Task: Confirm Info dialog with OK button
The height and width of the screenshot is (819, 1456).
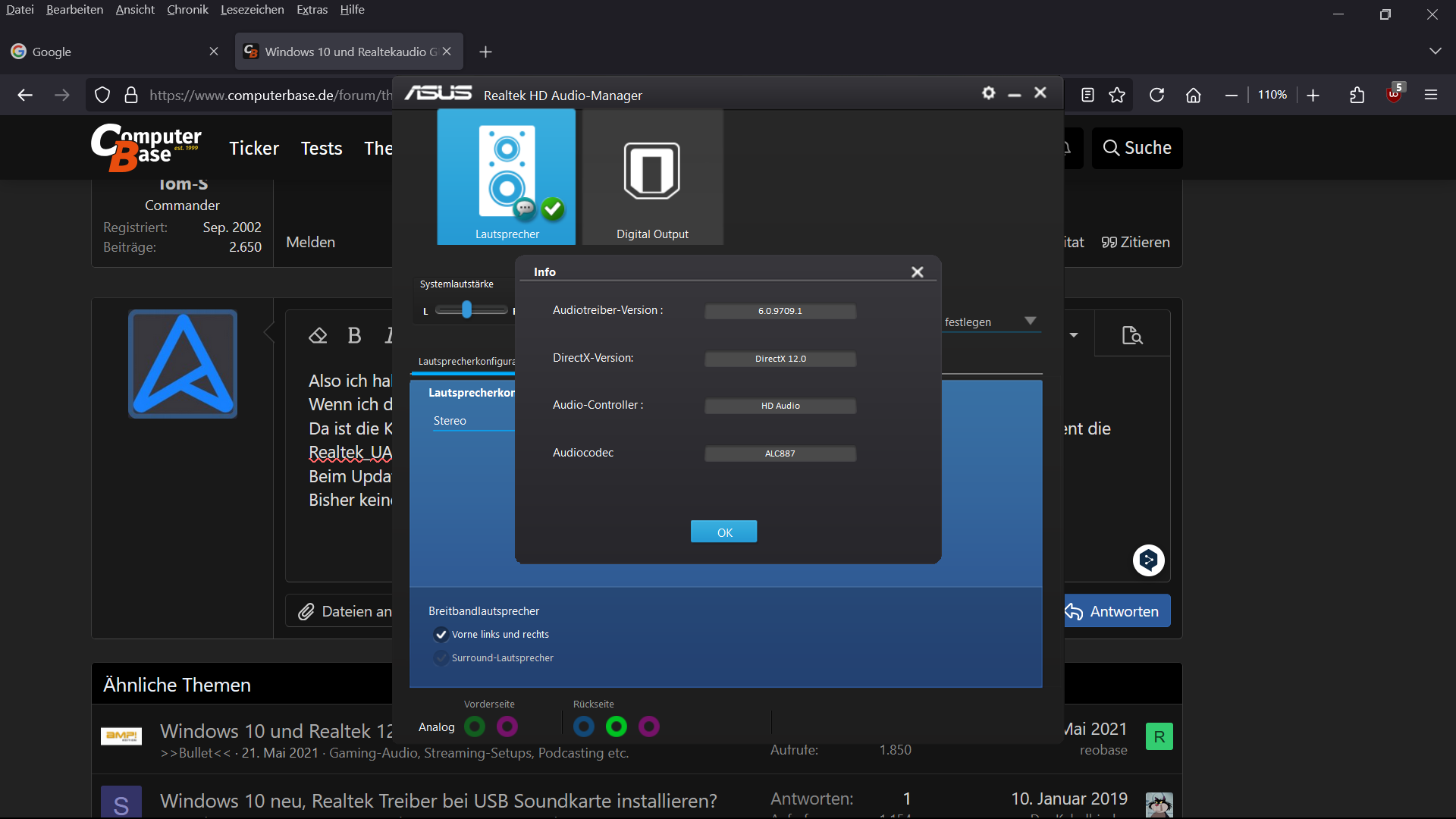Action: click(723, 532)
